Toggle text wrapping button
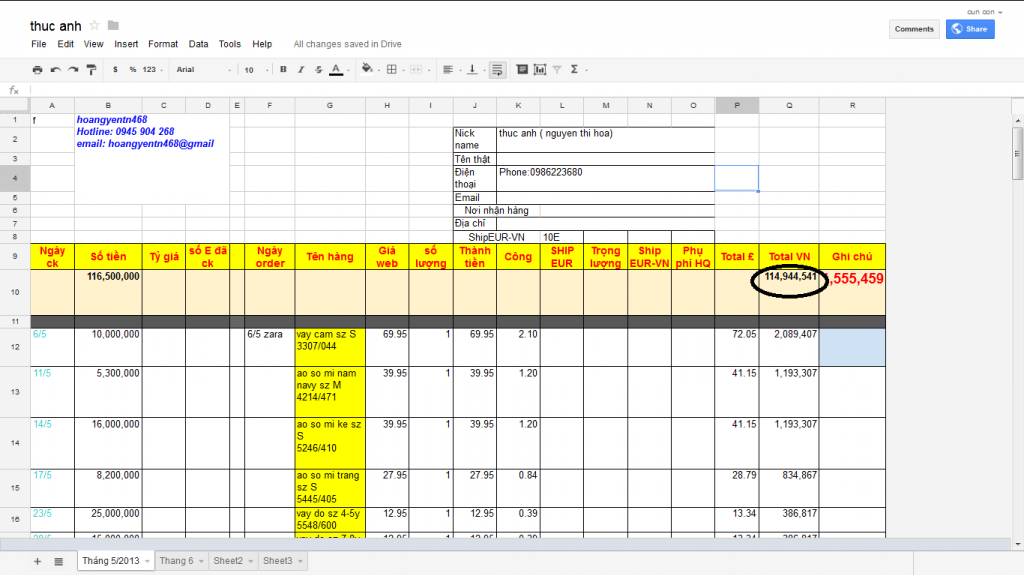1024x575 pixels. tap(497, 70)
